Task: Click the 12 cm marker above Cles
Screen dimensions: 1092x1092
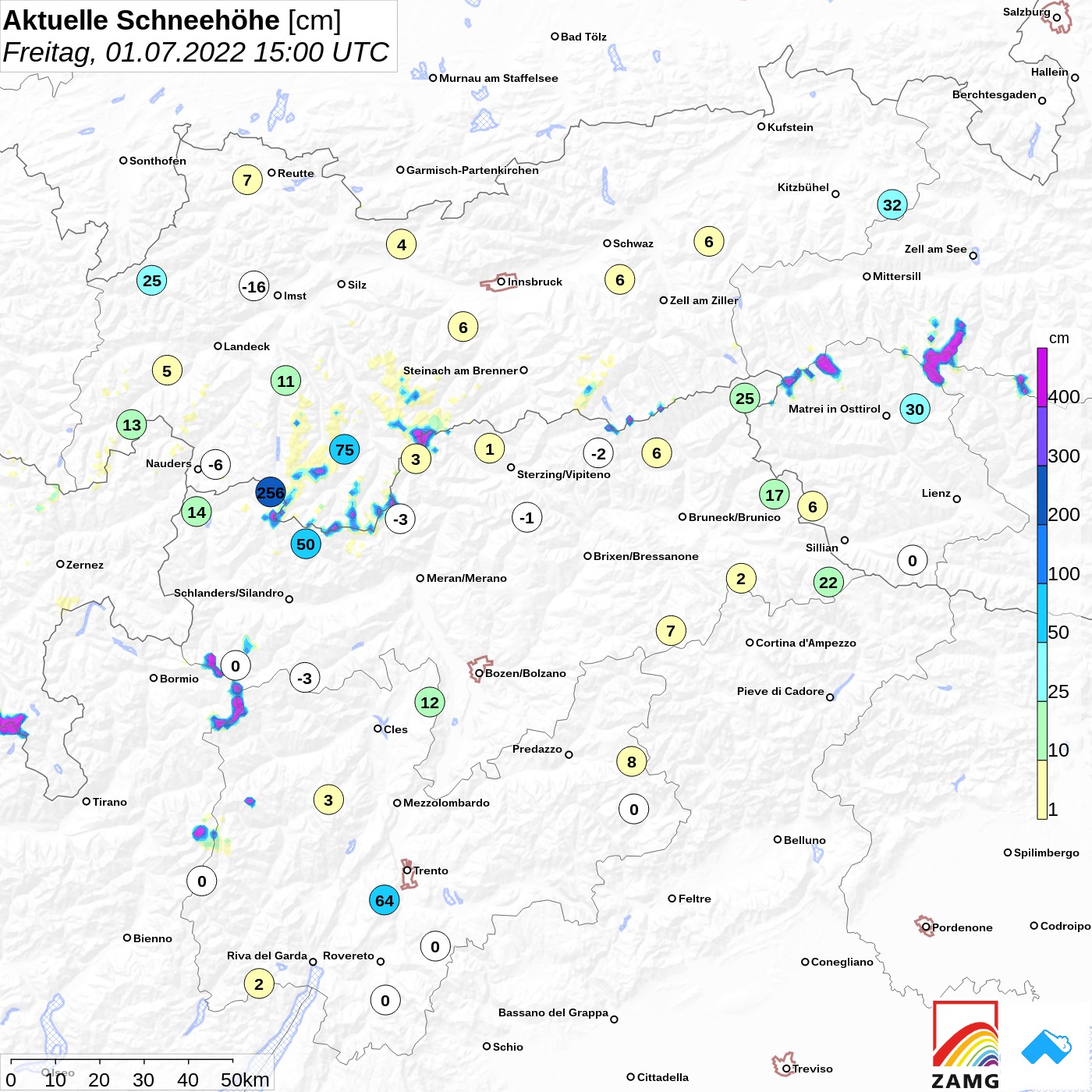Action: point(430,703)
